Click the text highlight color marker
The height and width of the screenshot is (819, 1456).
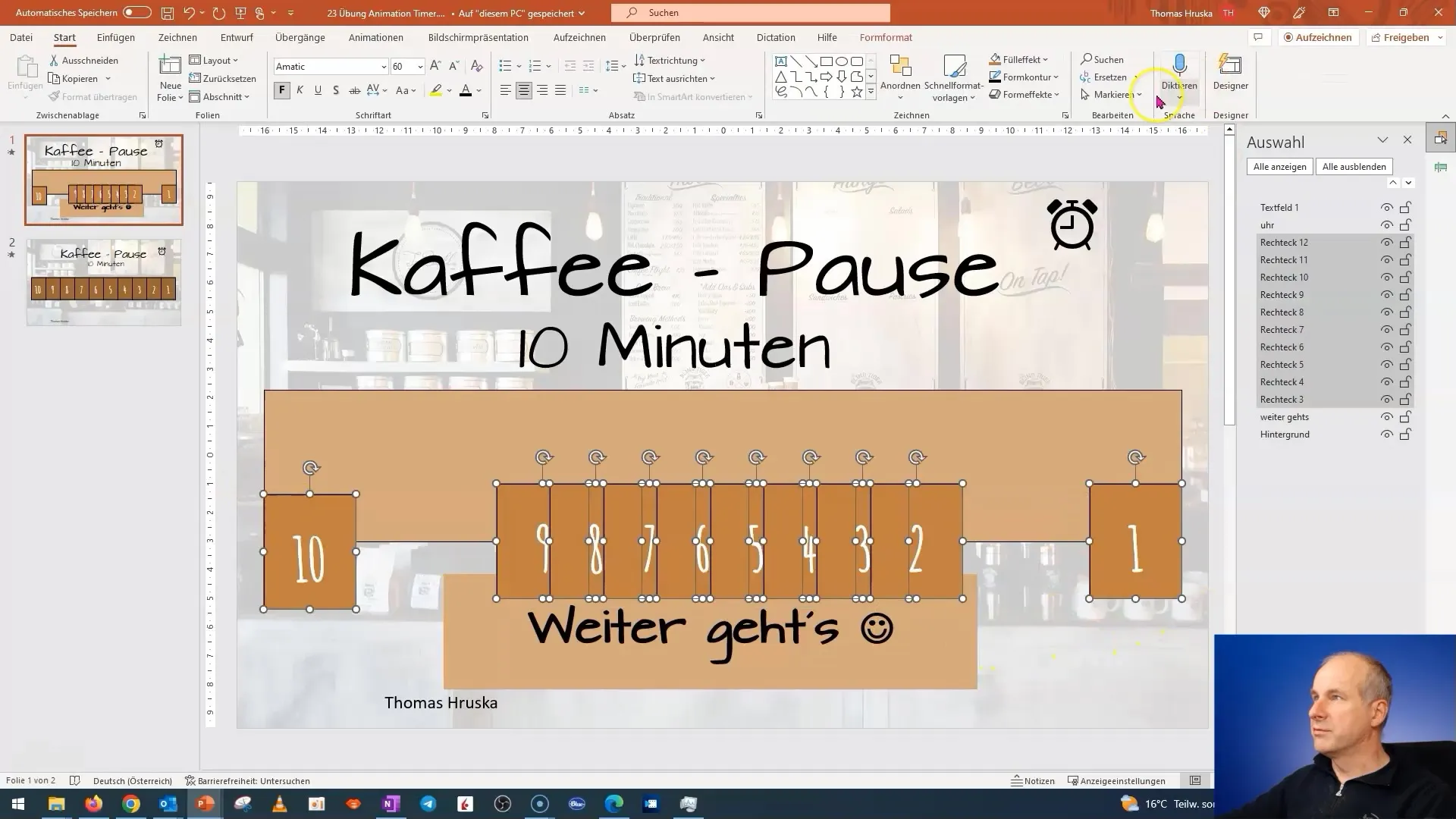[x=436, y=90]
